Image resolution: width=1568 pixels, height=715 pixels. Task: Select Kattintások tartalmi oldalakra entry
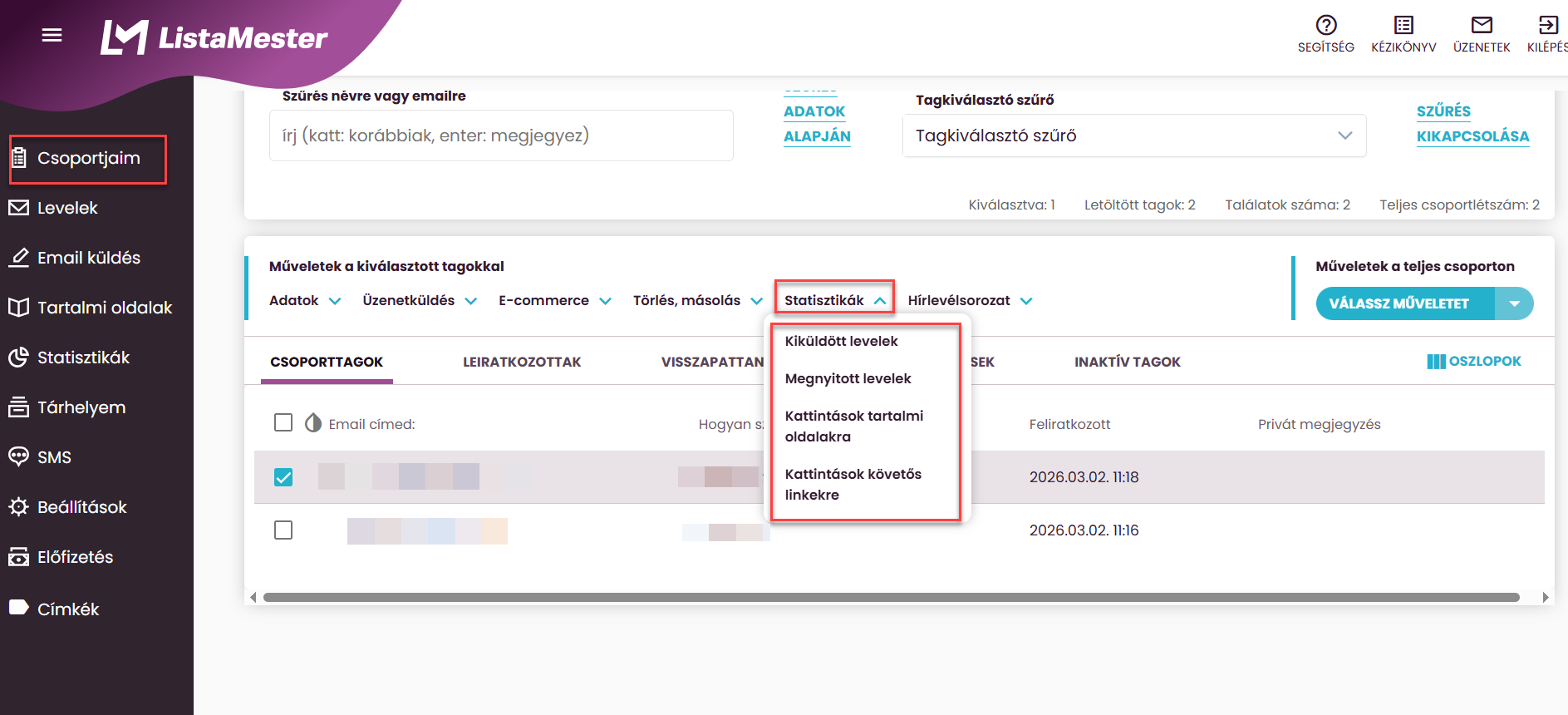click(x=854, y=426)
